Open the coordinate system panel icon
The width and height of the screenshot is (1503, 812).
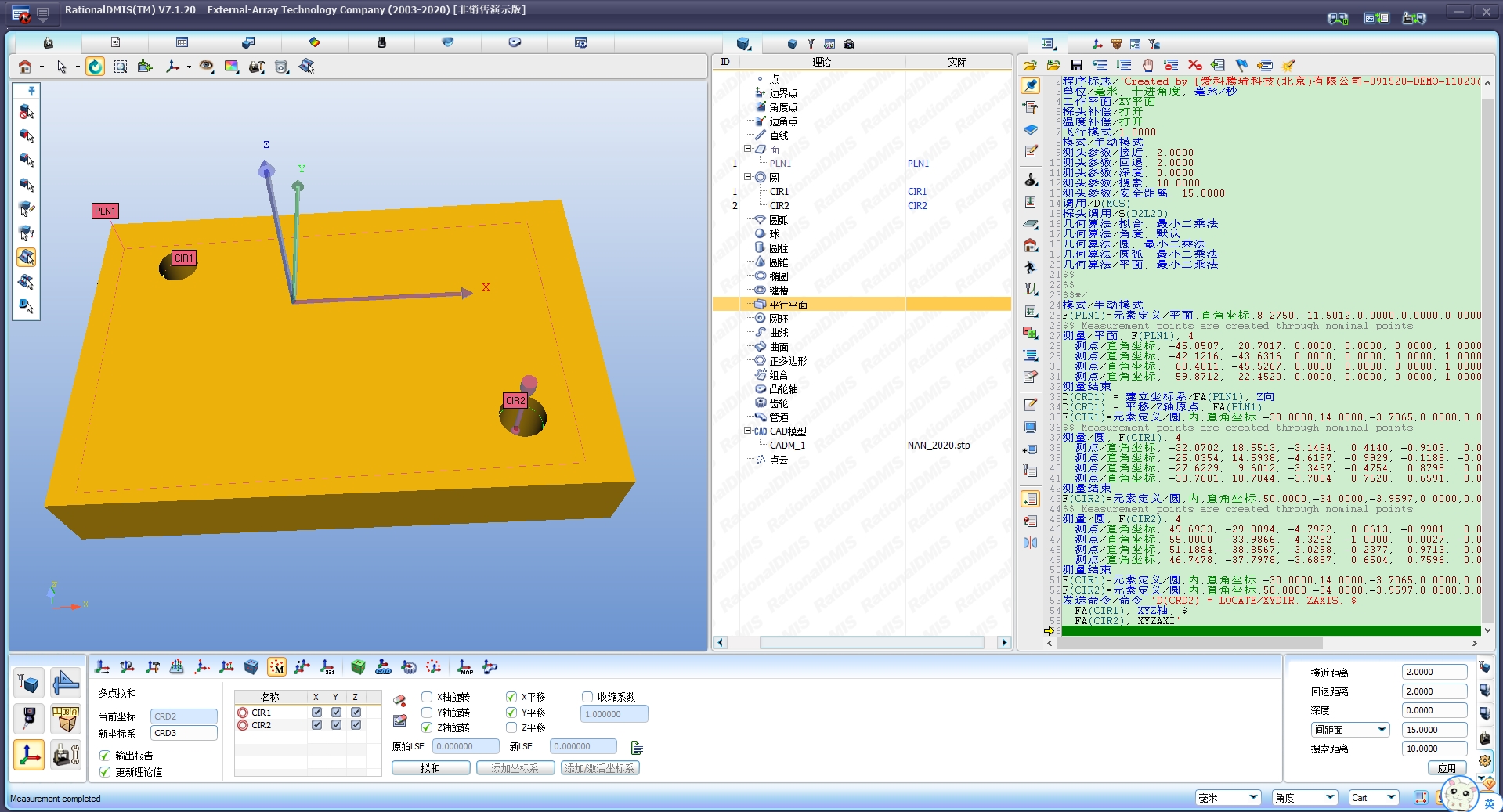(29, 755)
